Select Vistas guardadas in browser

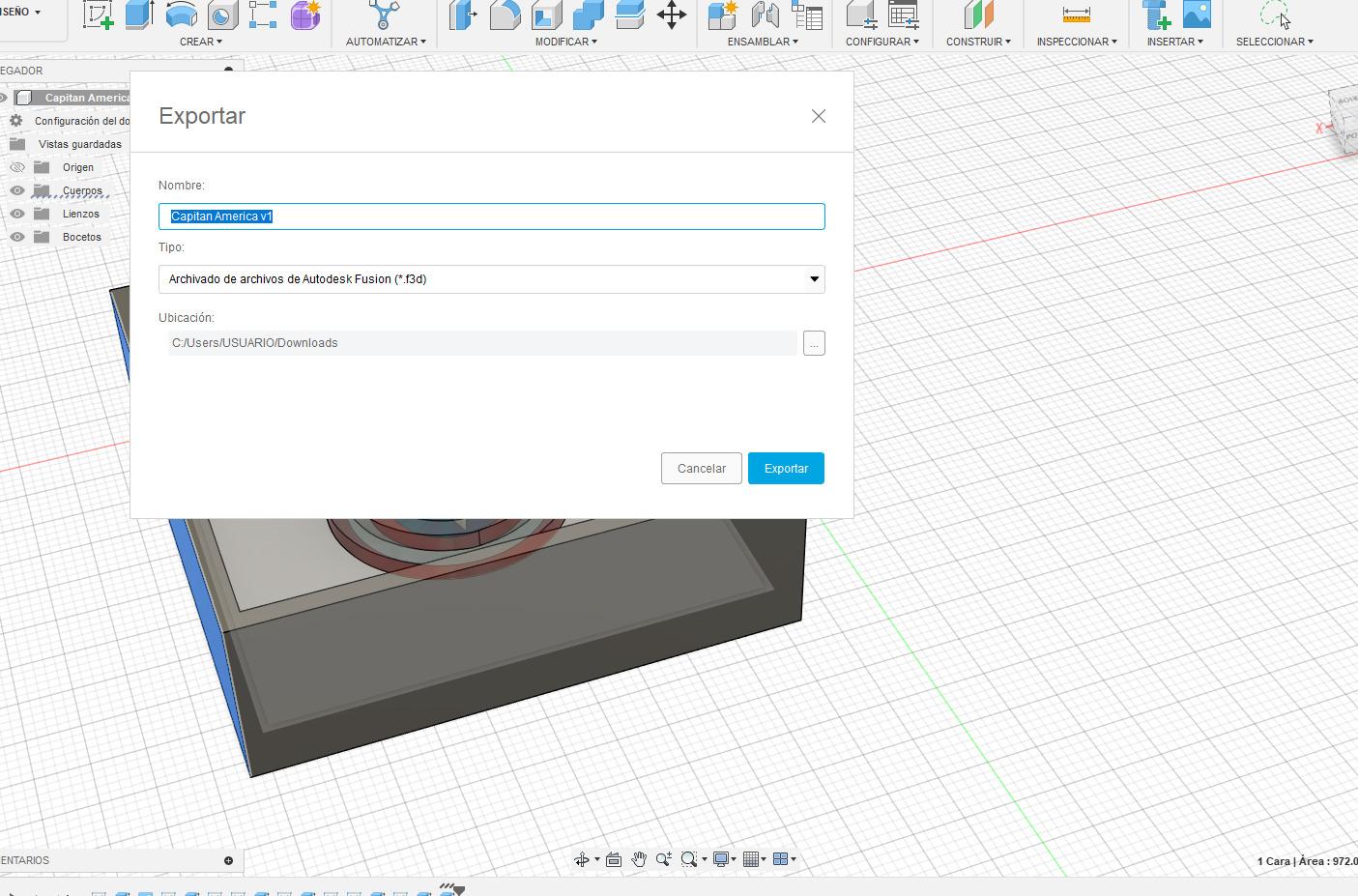[x=80, y=144]
